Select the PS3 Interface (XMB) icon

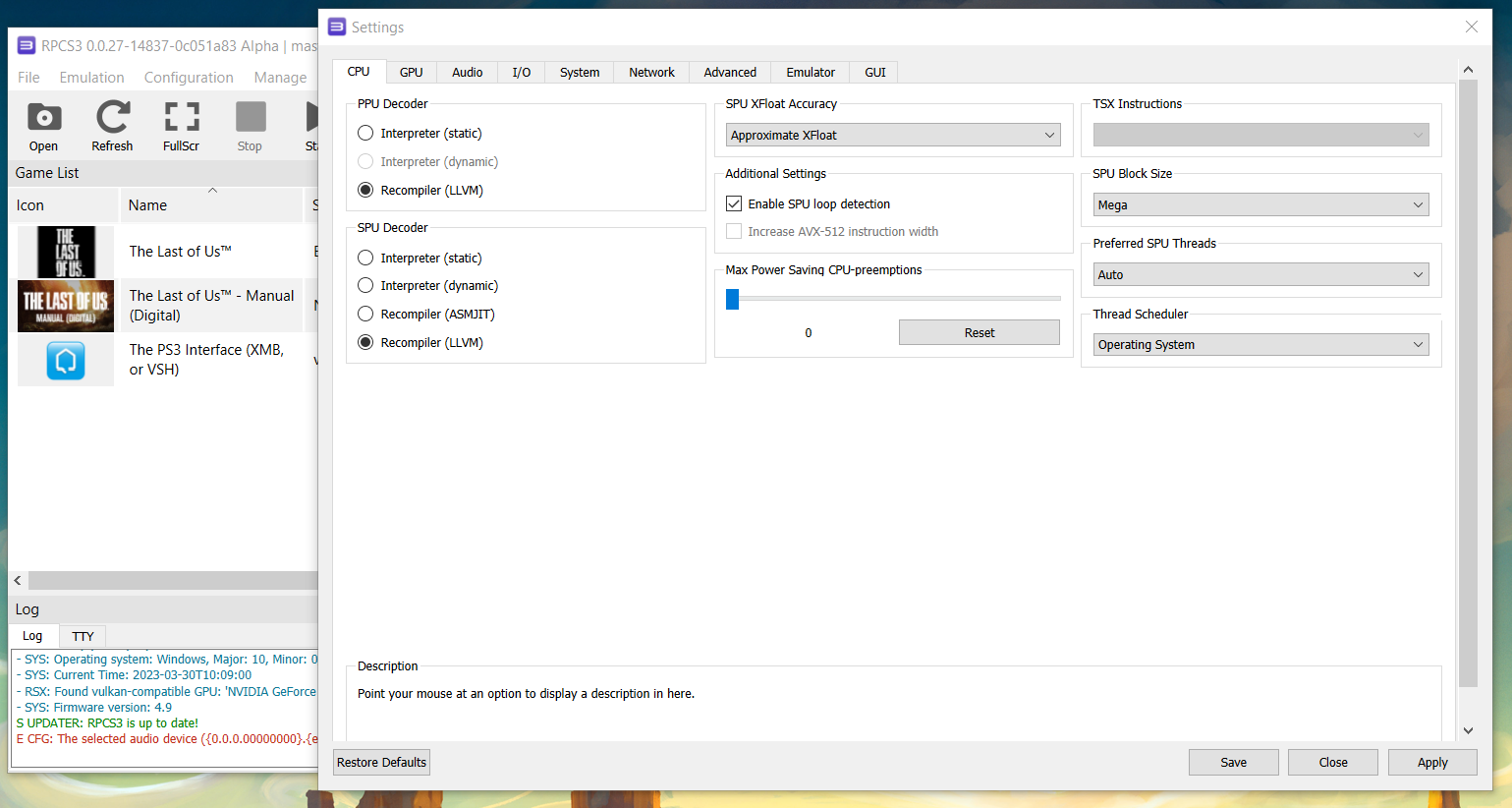click(66, 360)
